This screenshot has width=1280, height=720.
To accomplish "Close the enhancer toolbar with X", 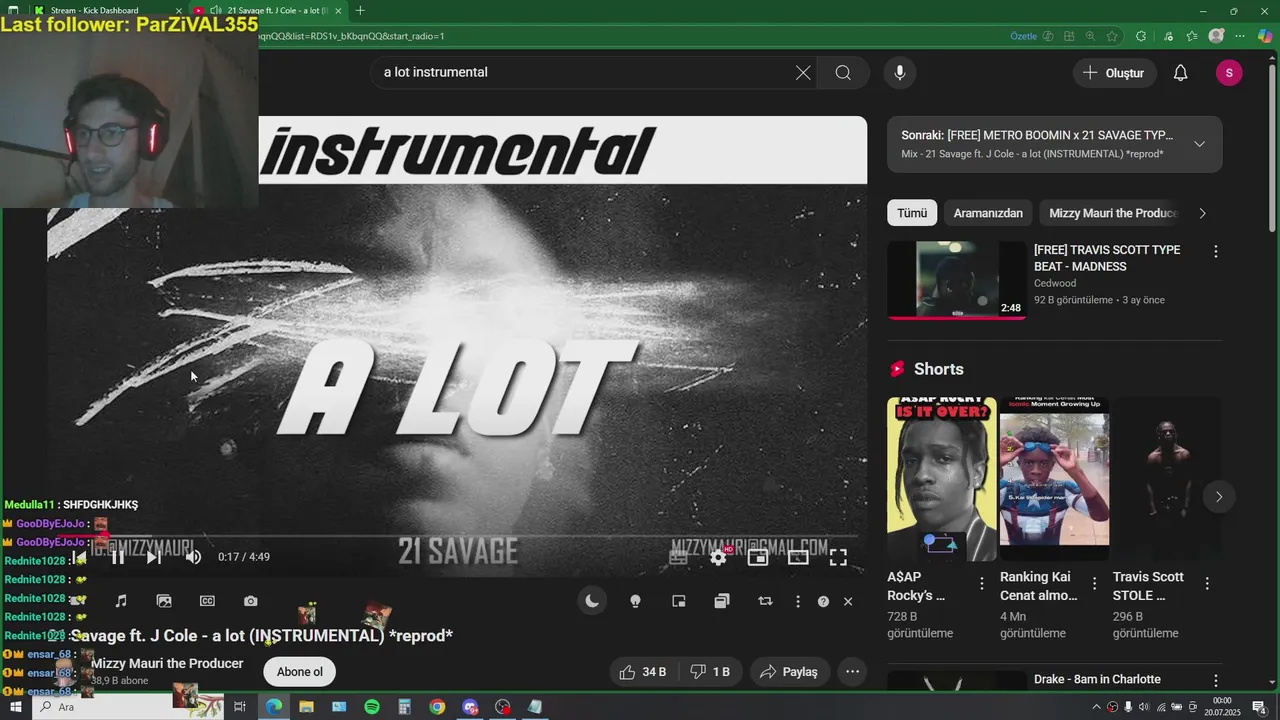I will click(848, 601).
